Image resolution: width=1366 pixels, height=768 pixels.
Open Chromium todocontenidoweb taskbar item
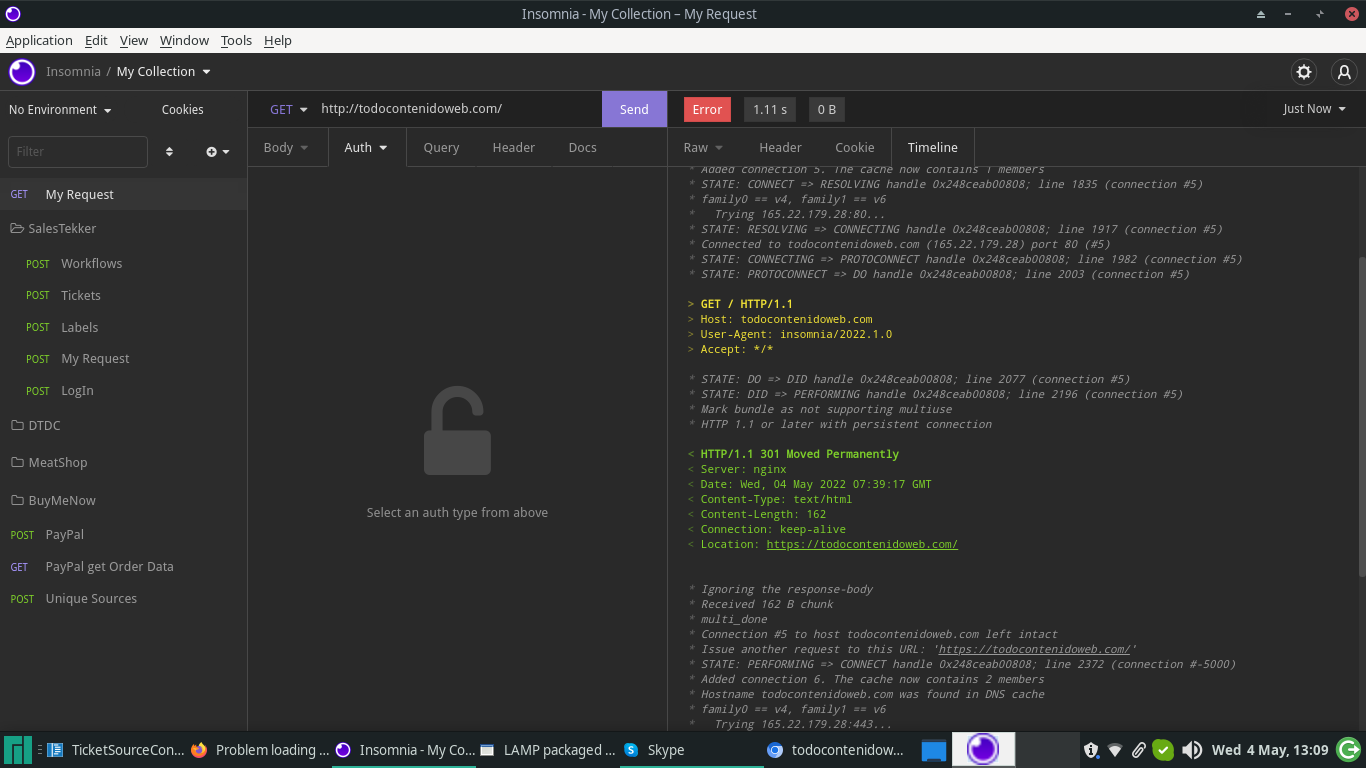tap(836, 750)
